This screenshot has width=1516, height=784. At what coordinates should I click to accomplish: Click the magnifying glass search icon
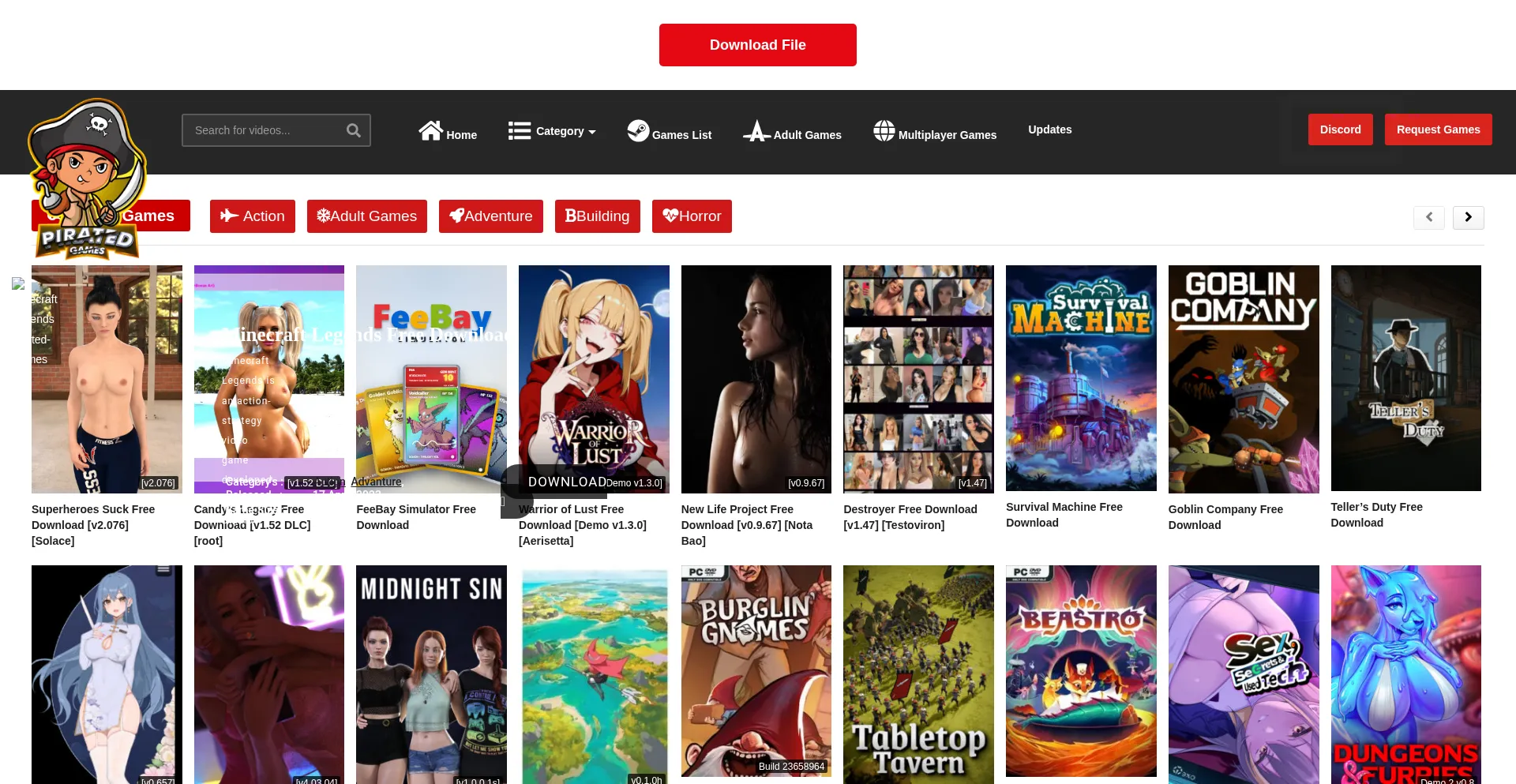[353, 130]
